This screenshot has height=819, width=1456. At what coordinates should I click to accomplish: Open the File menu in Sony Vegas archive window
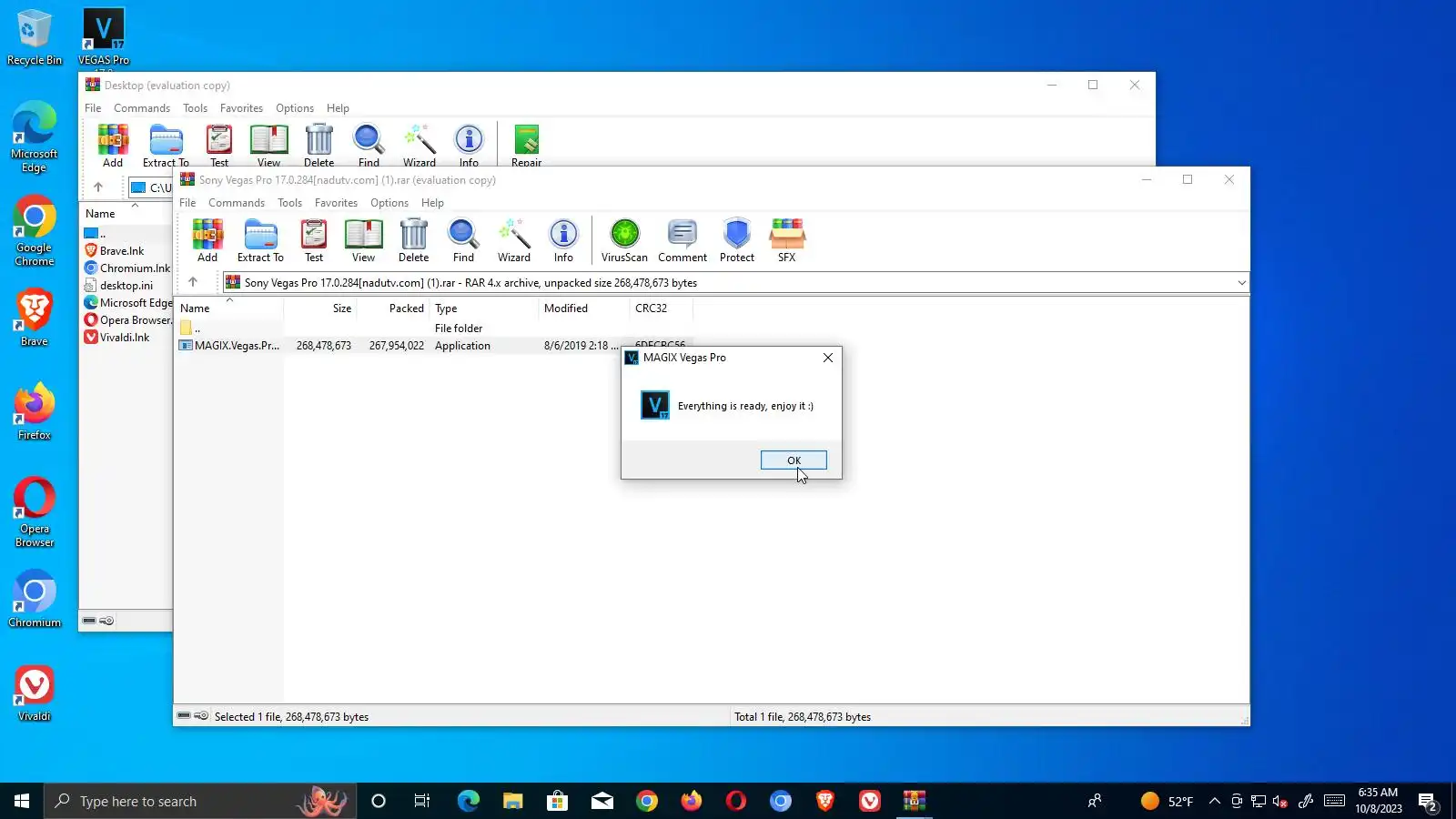[x=187, y=203]
